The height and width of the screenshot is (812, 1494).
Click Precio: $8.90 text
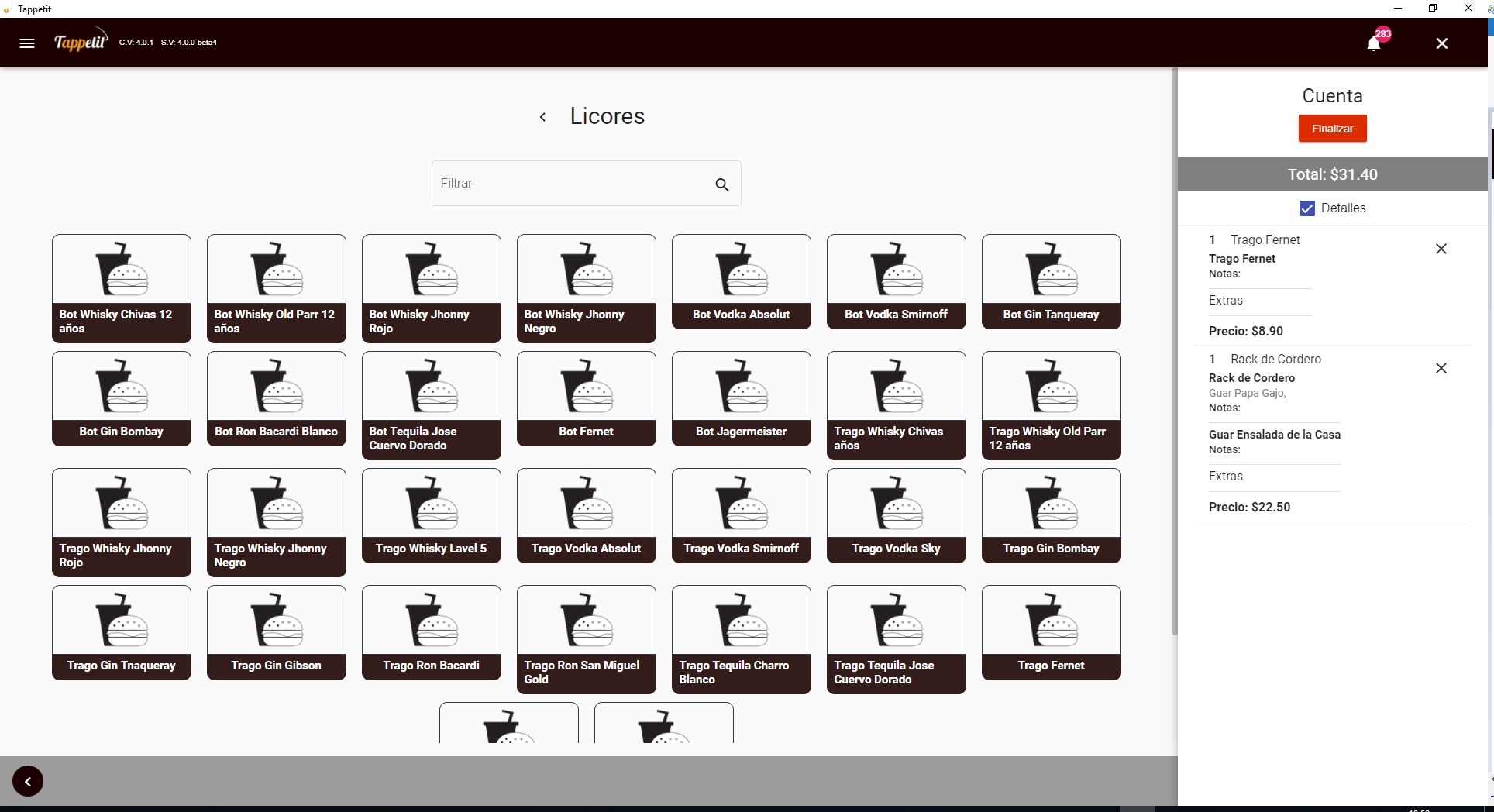pyautogui.click(x=1246, y=331)
